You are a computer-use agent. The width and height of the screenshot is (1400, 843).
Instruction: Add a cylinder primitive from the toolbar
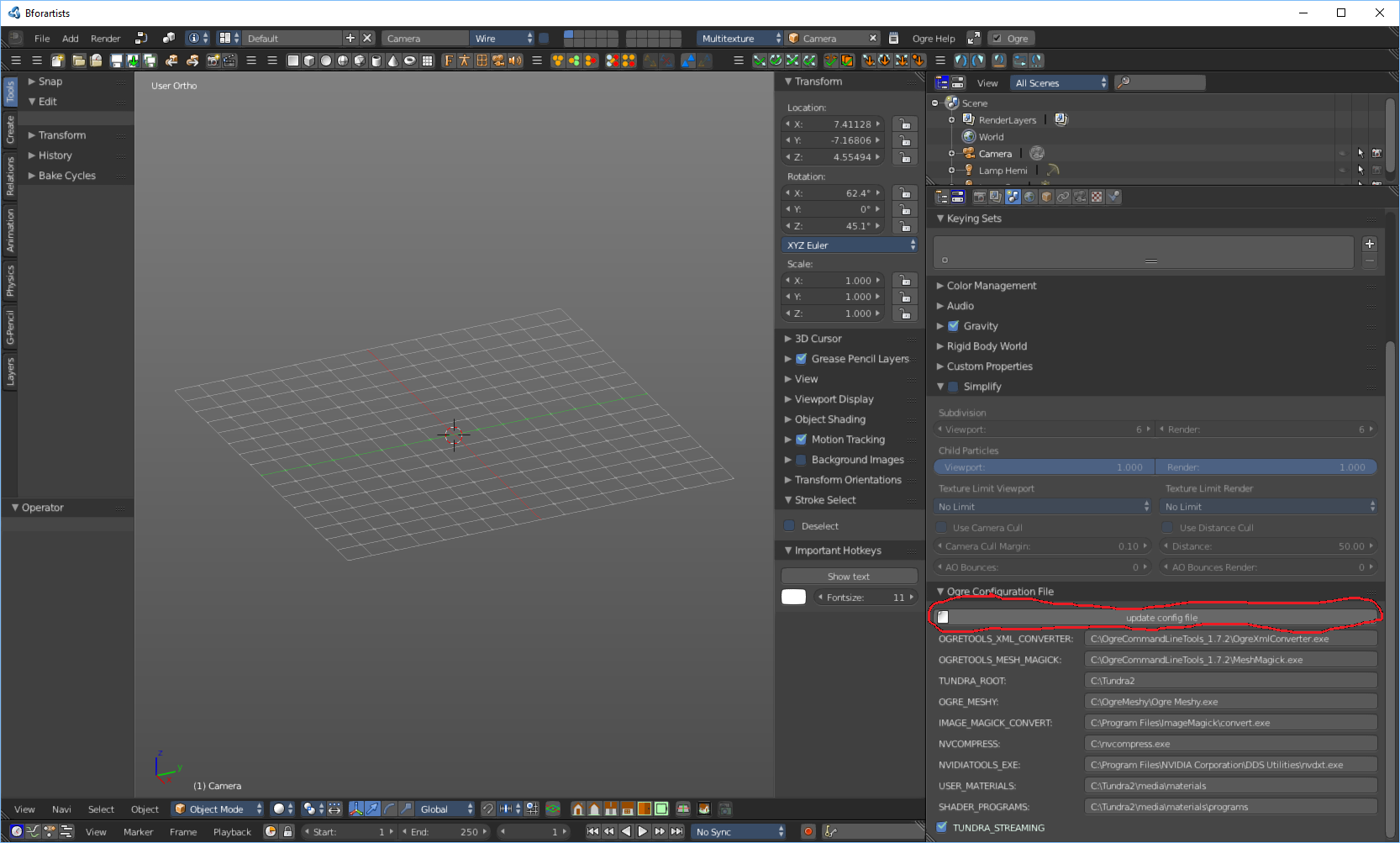(376, 61)
